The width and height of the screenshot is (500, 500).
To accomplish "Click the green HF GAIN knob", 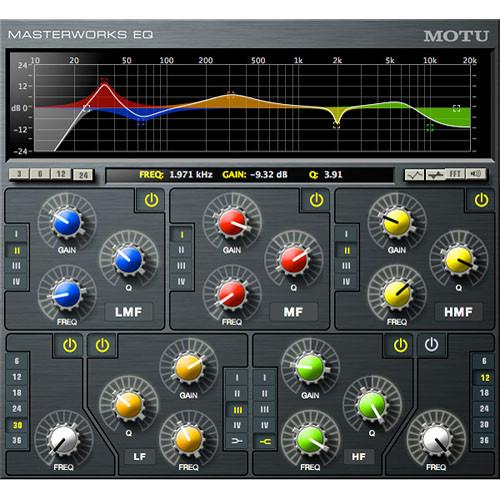I will (x=310, y=368).
